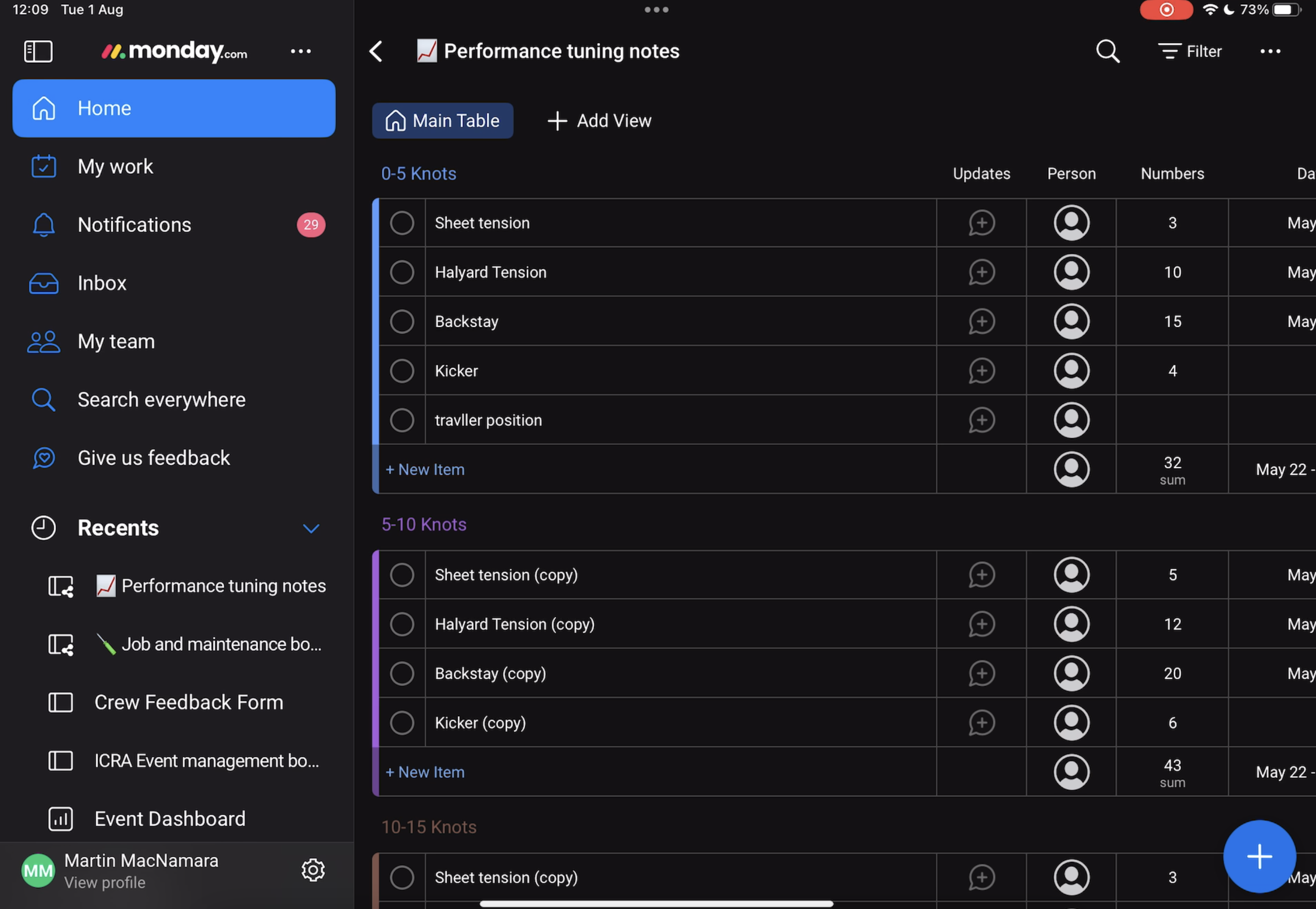Check the Backstay (copy) row circle
Image resolution: width=1316 pixels, height=909 pixels.
pyautogui.click(x=402, y=674)
